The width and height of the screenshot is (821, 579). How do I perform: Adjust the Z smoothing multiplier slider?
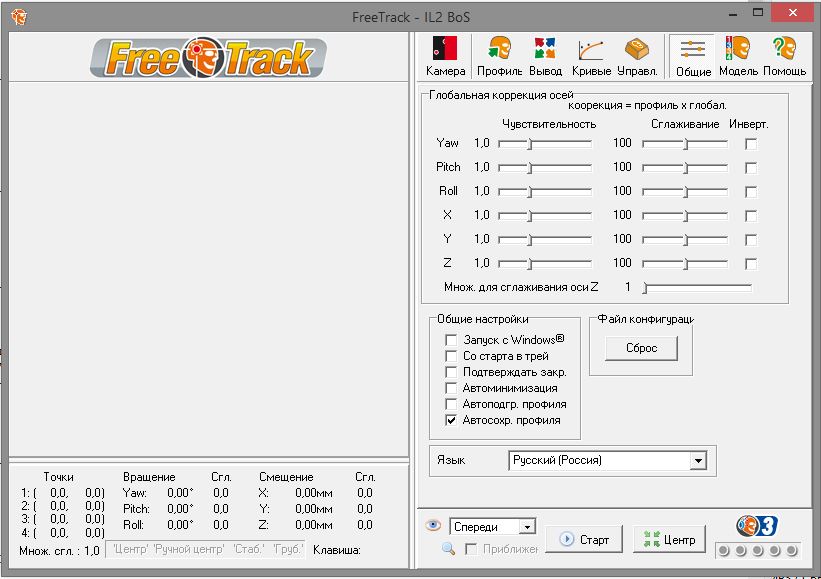(697, 287)
